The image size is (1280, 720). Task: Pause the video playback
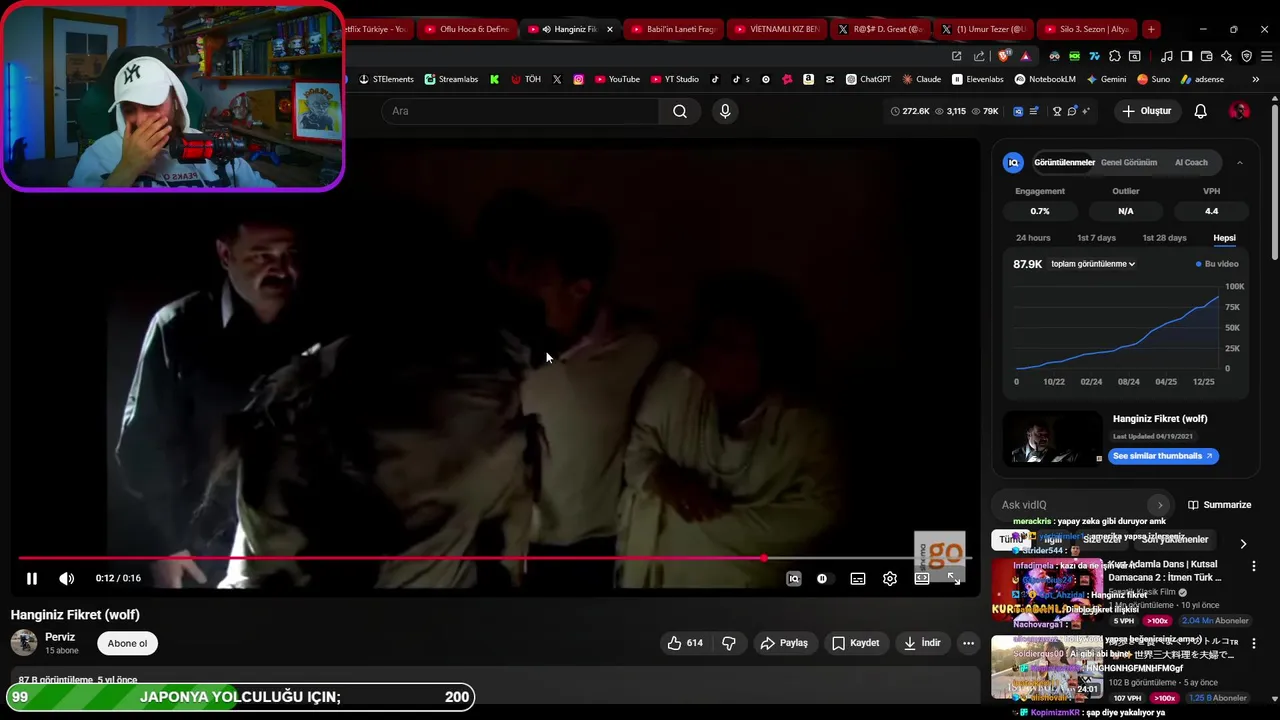coord(32,578)
